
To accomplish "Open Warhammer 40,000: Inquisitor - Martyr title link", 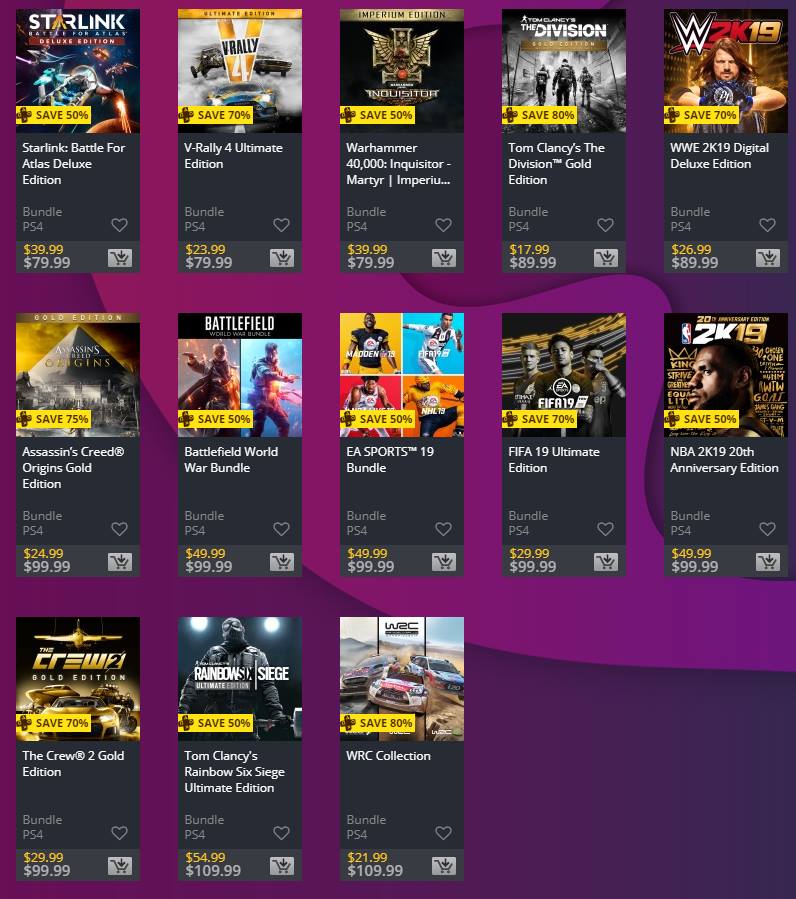I will tap(399, 164).
